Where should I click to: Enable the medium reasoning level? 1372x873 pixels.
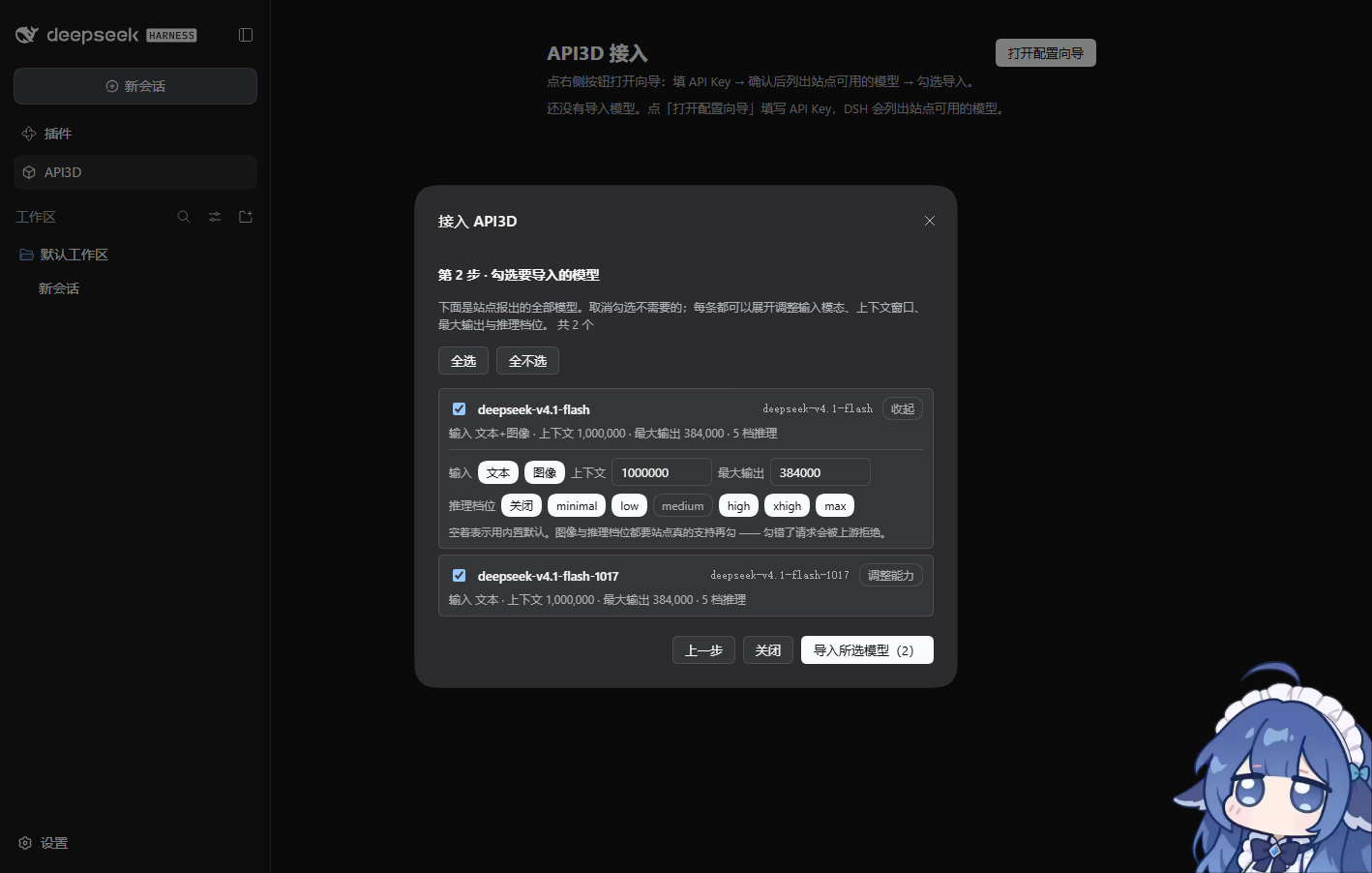(683, 506)
